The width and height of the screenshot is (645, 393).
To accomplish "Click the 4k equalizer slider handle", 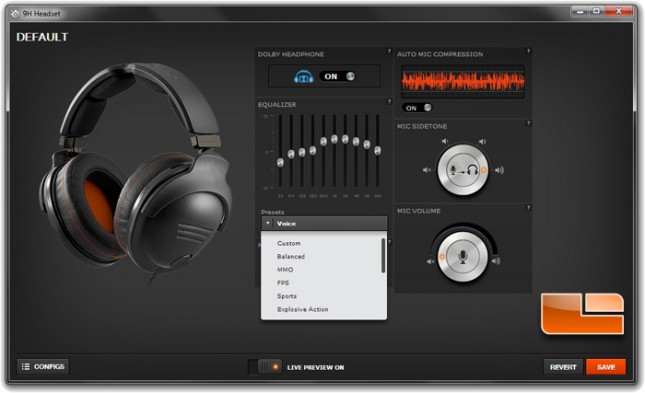I will (x=356, y=142).
